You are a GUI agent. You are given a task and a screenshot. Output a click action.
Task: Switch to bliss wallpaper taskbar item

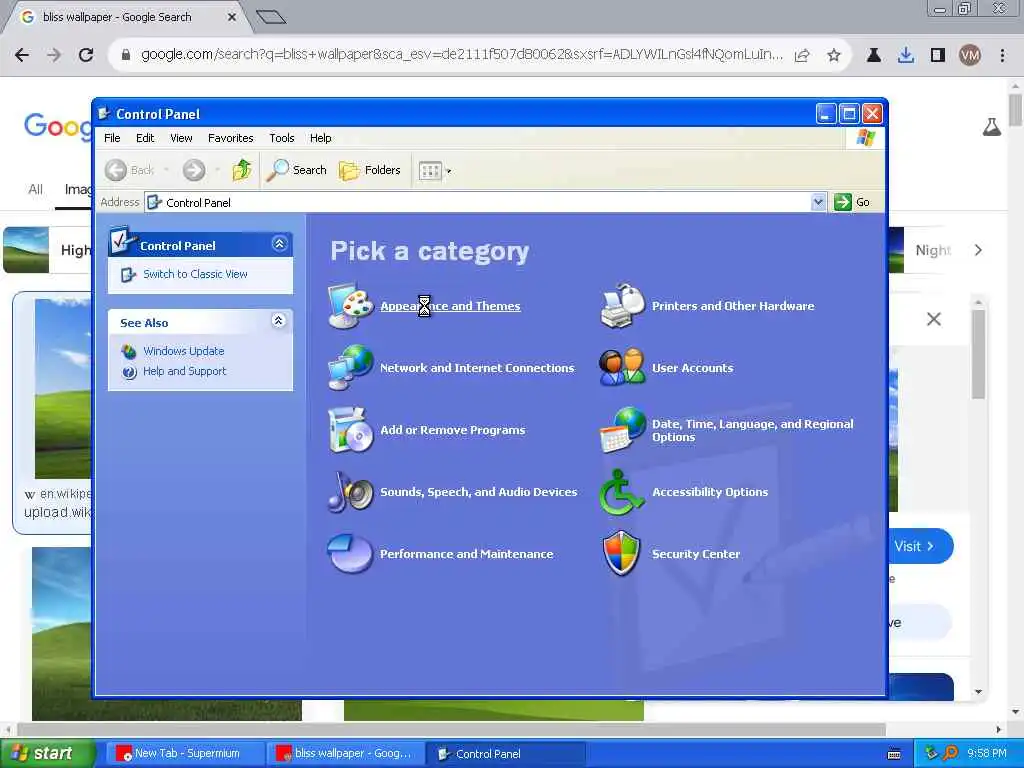pos(345,754)
